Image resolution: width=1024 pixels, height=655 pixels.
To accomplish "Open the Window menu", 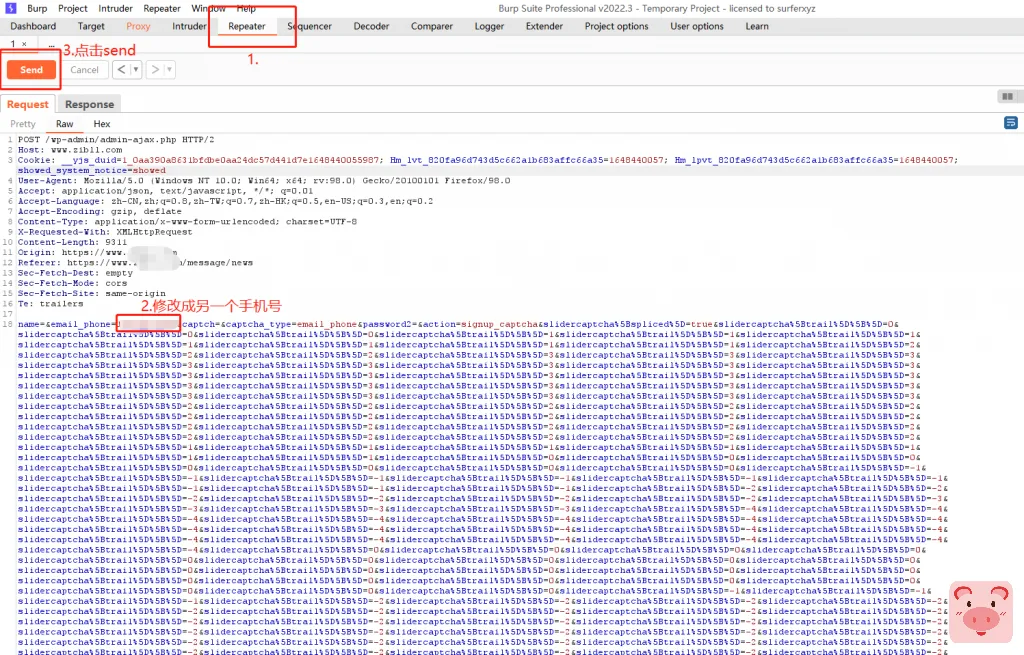I will point(208,8).
